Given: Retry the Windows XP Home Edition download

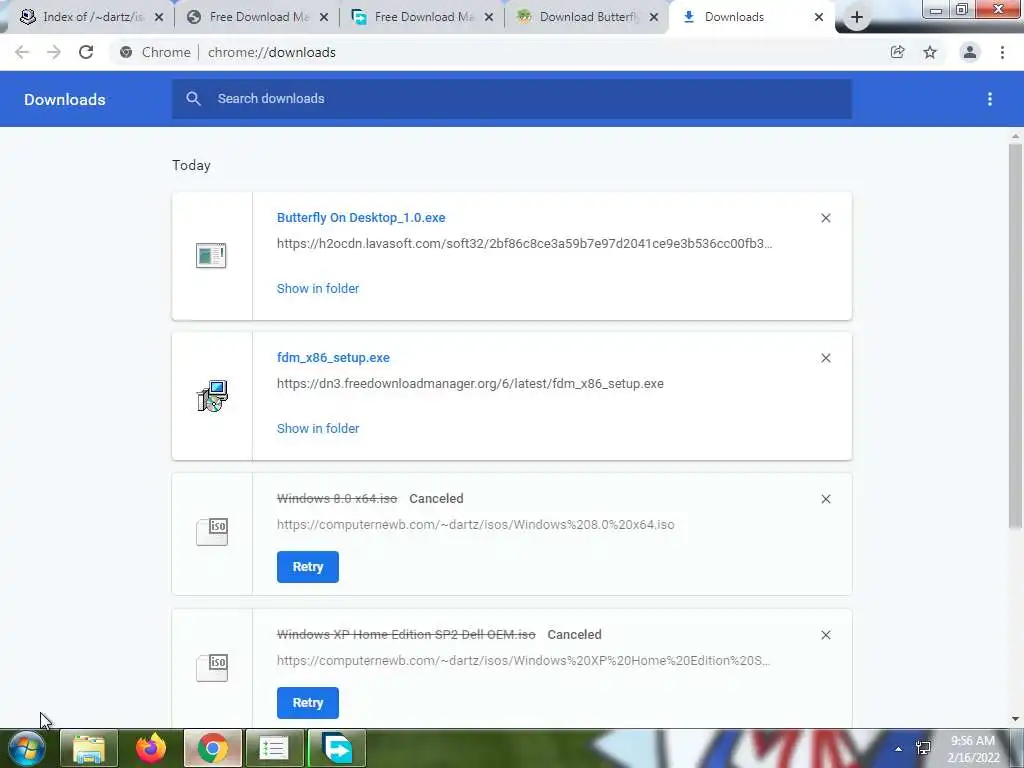Looking at the screenshot, I should [308, 703].
